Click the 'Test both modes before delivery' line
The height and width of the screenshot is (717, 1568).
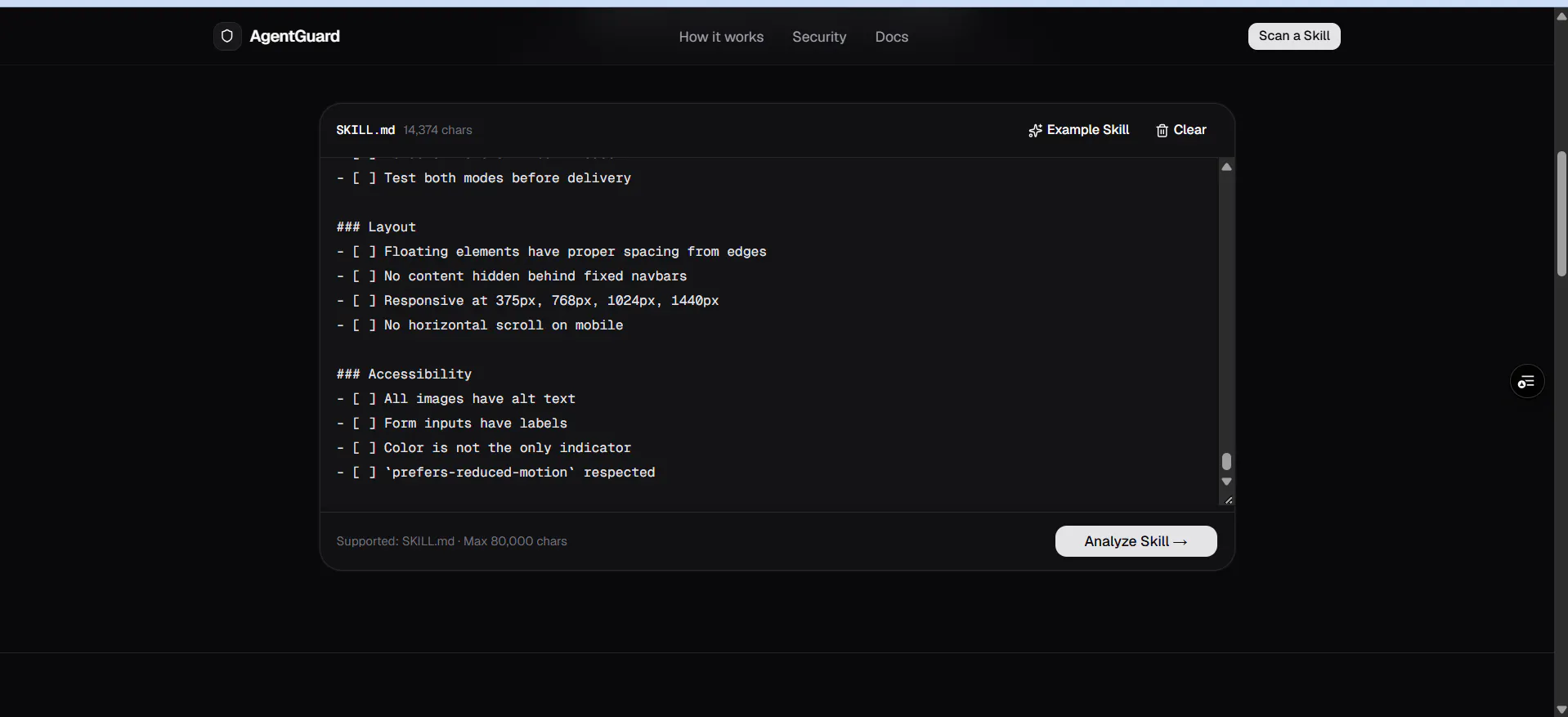483,178
